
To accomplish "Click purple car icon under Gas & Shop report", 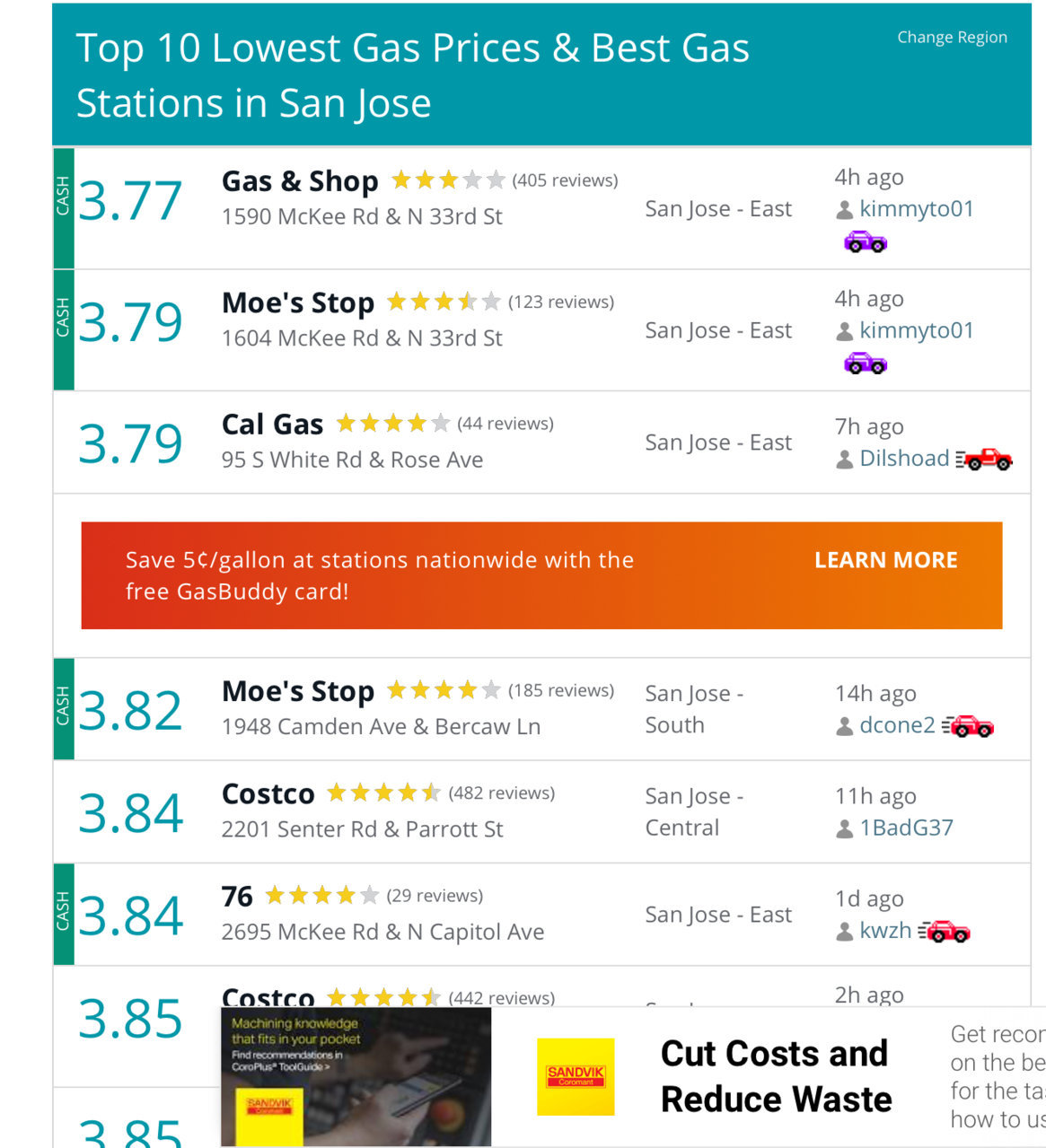I will (866, 241).
